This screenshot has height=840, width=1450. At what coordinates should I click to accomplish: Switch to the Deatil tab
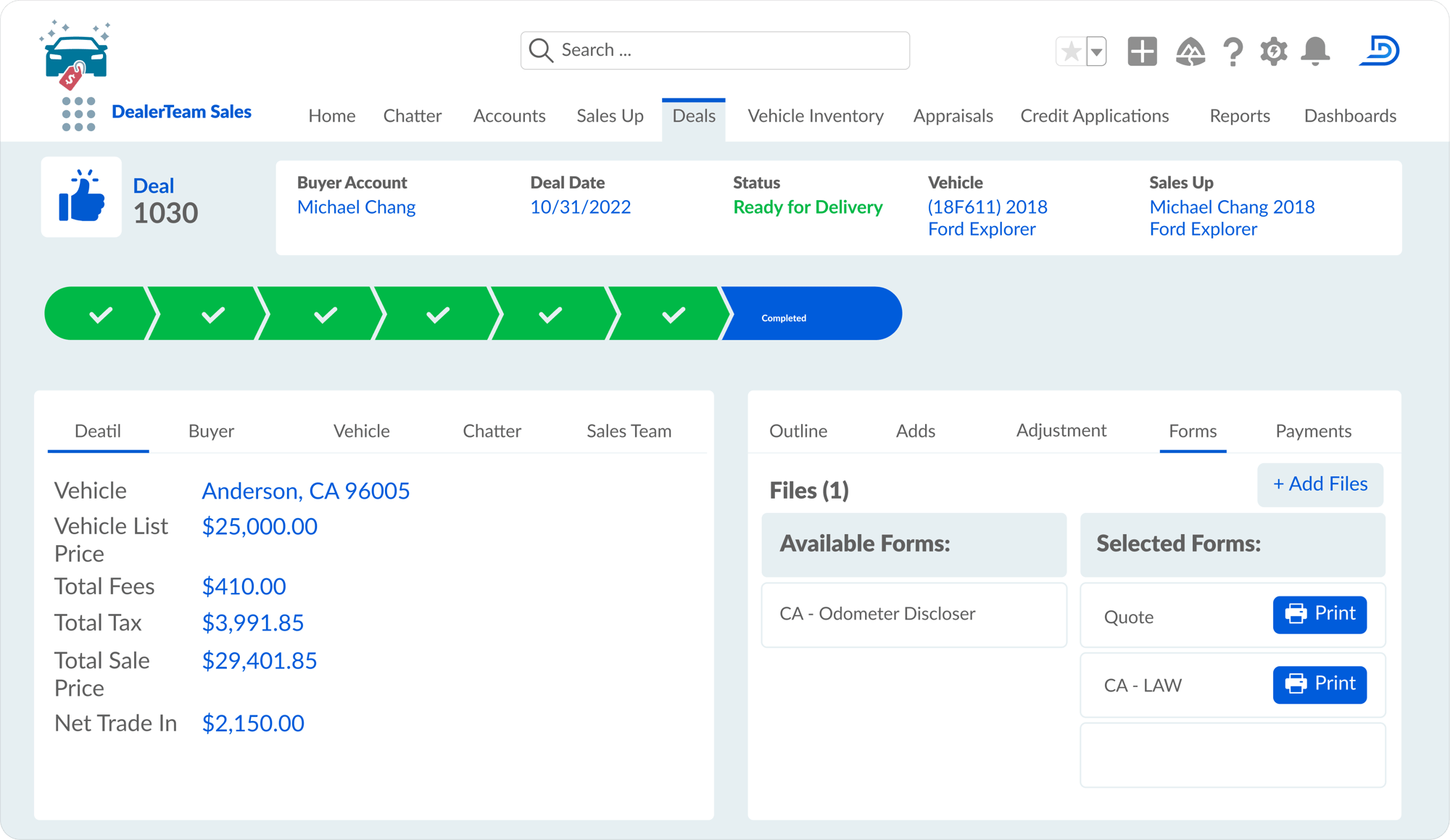[98, 431]
